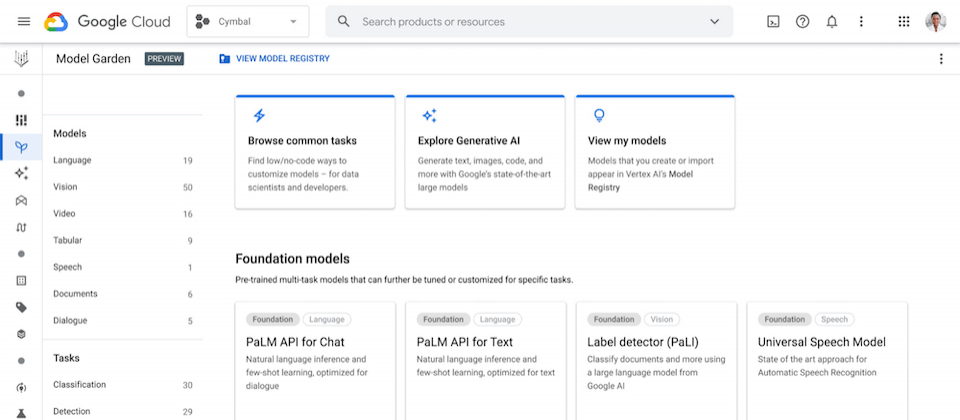
Task: Click the Foundation tag on PaLM API for Text
Action: (443, 320)
